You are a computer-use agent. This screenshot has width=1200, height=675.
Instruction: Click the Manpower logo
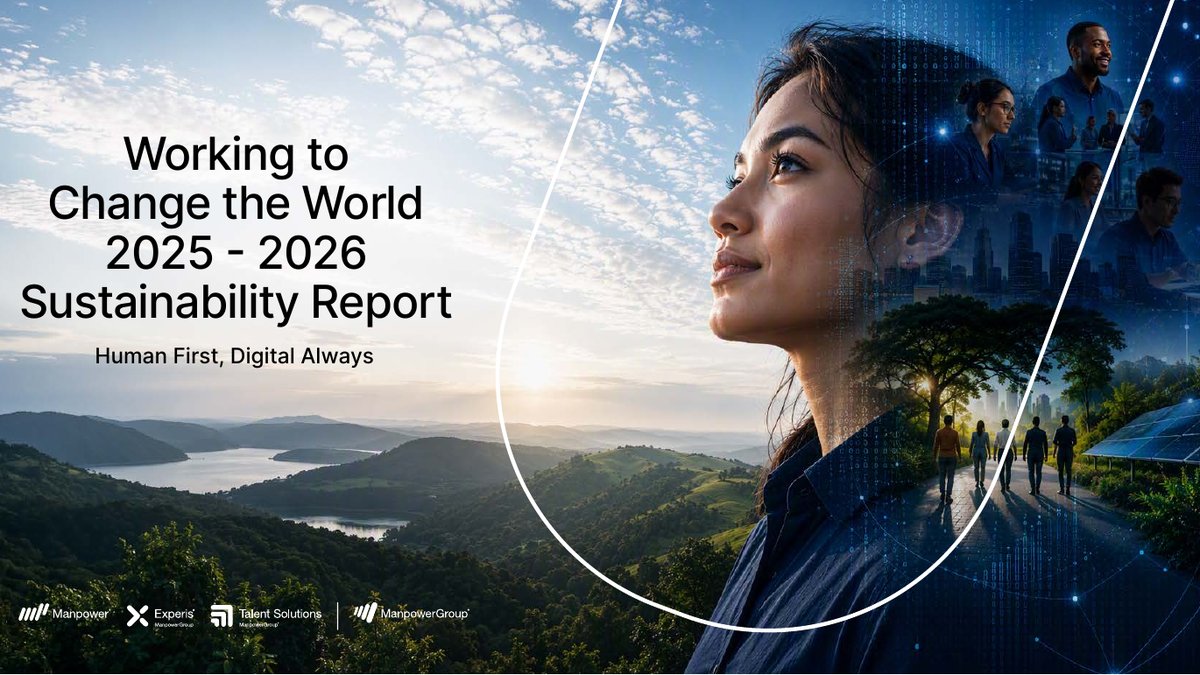64,614
